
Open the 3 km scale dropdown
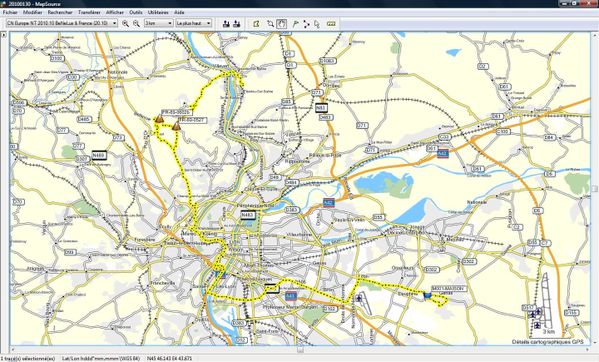tap(159, 23)
